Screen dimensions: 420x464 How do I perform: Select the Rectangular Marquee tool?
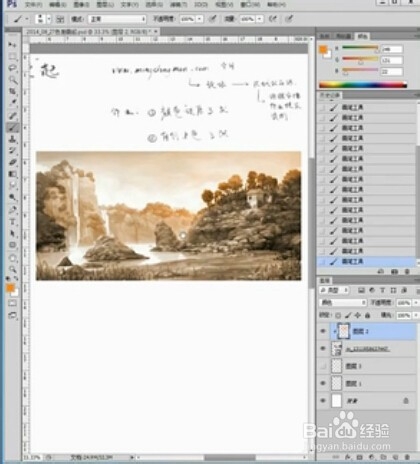pos(12,56)
